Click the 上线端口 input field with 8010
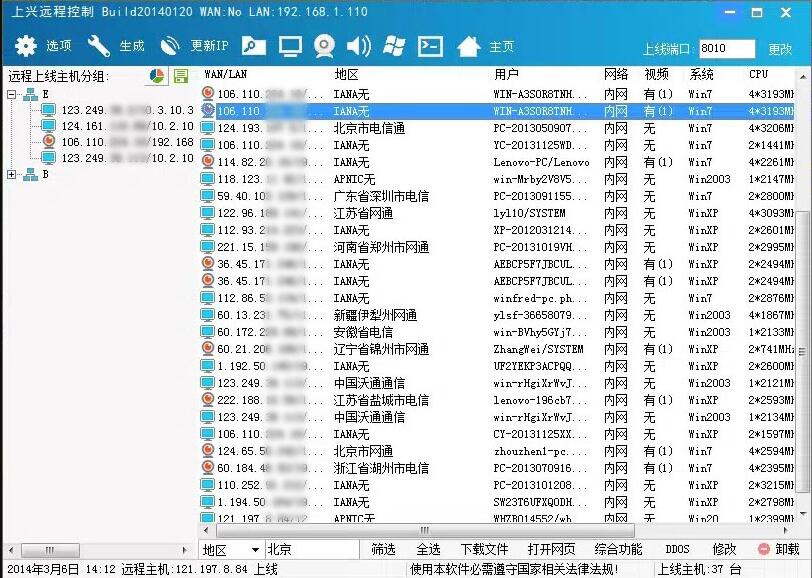812x578 pixels. tap(727, 49)
